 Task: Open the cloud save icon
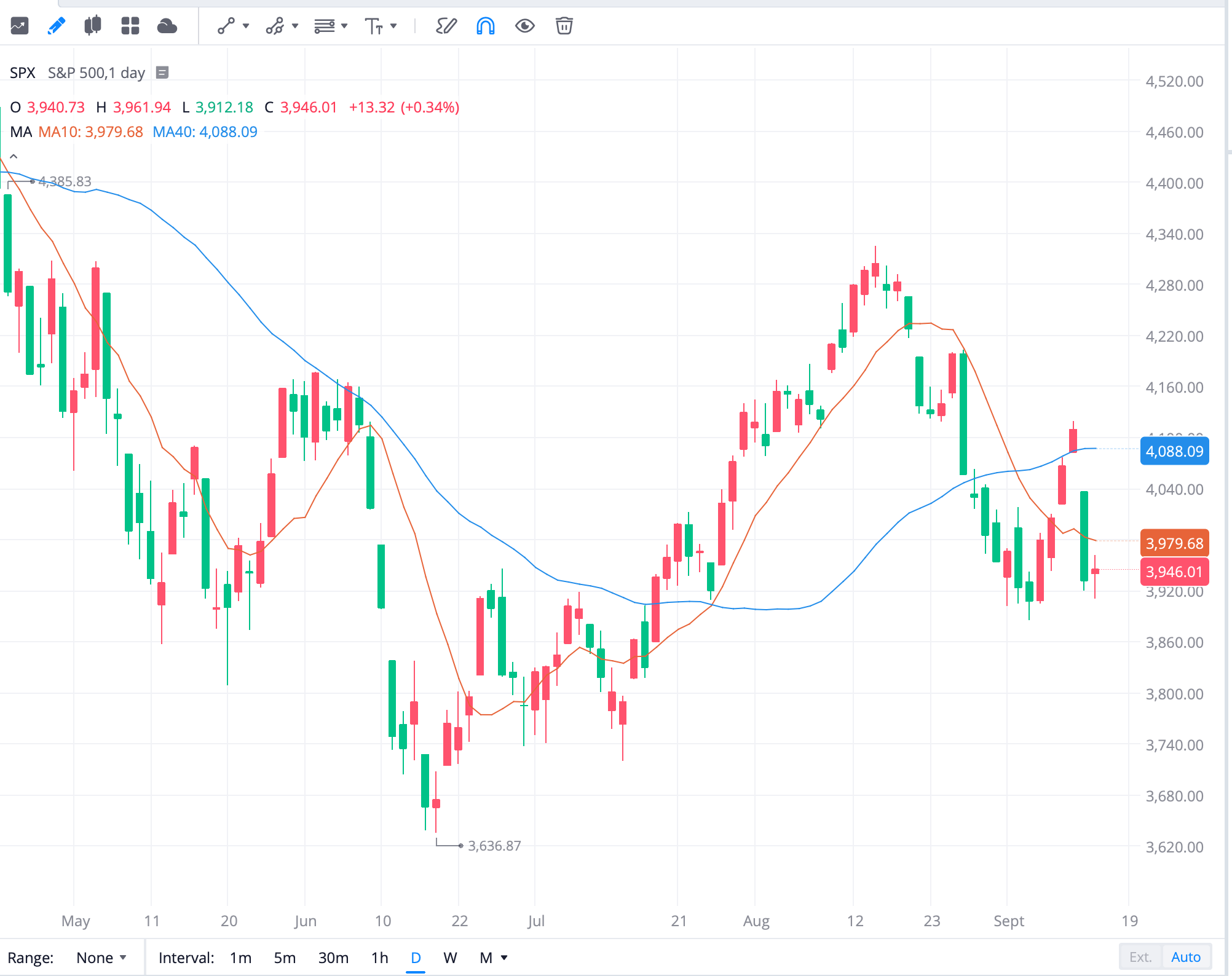167,26
